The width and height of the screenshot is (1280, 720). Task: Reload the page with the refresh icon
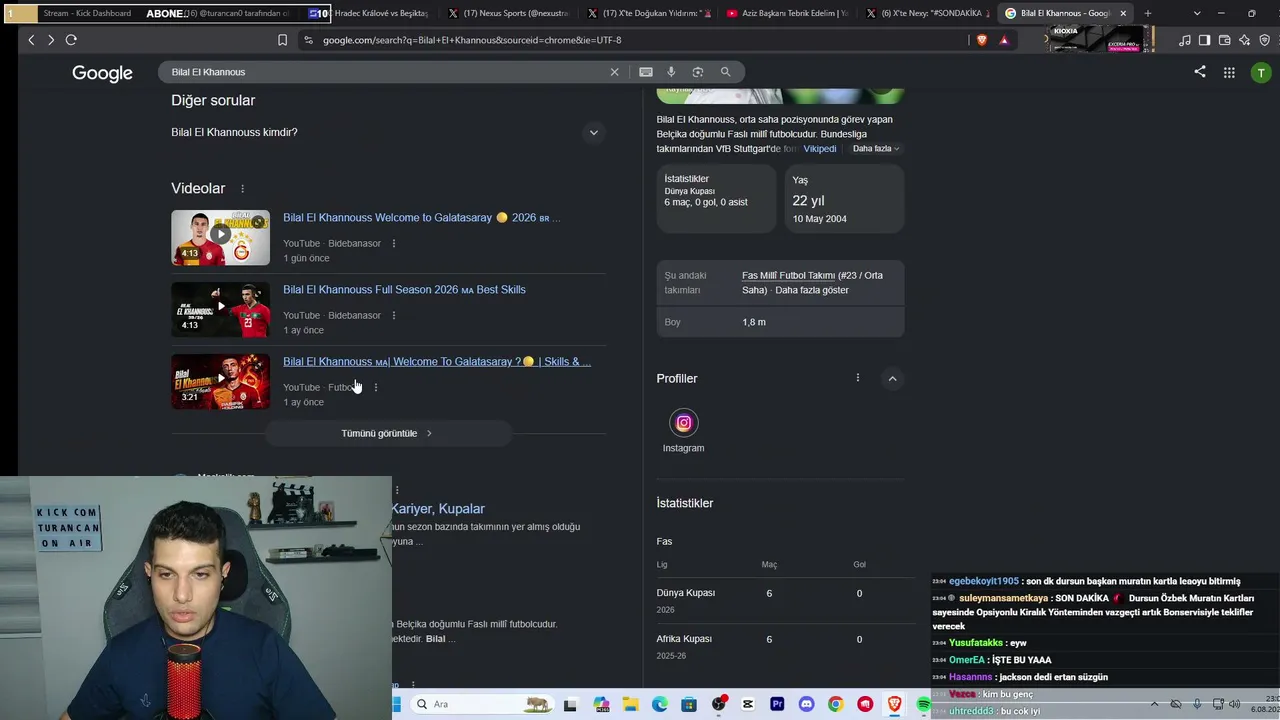[71, 40]
